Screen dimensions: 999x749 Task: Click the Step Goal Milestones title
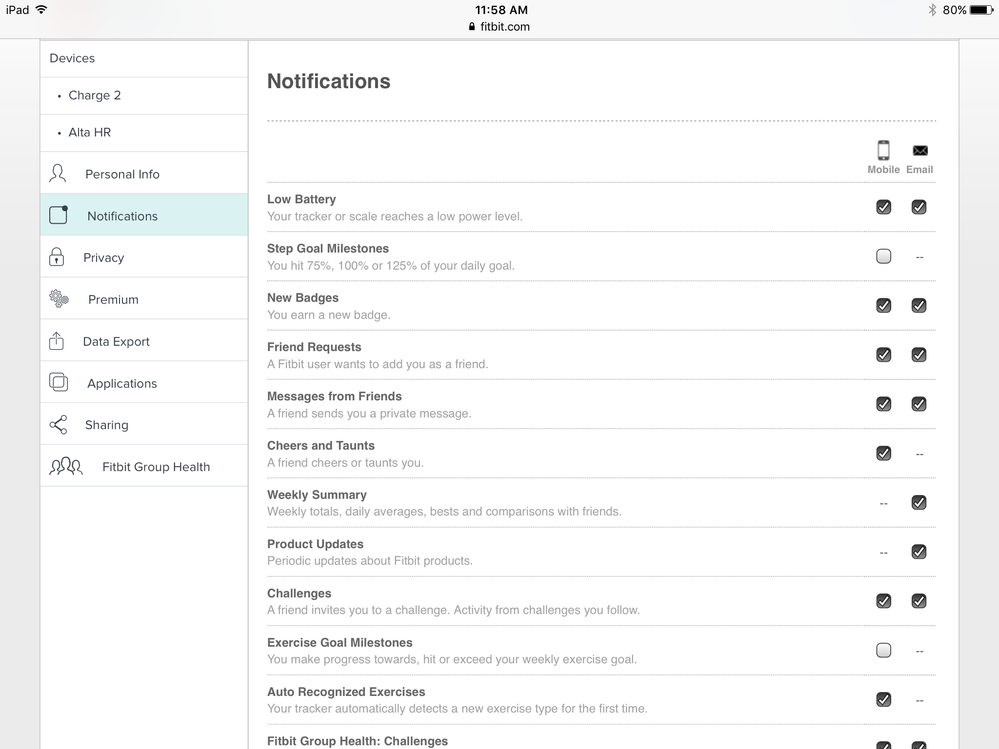coord(327,248)
